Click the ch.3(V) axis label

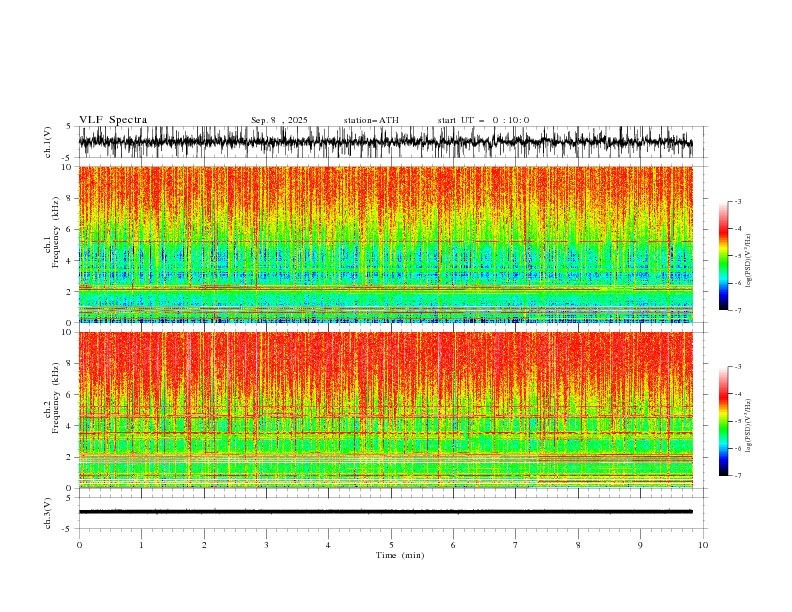48,513
